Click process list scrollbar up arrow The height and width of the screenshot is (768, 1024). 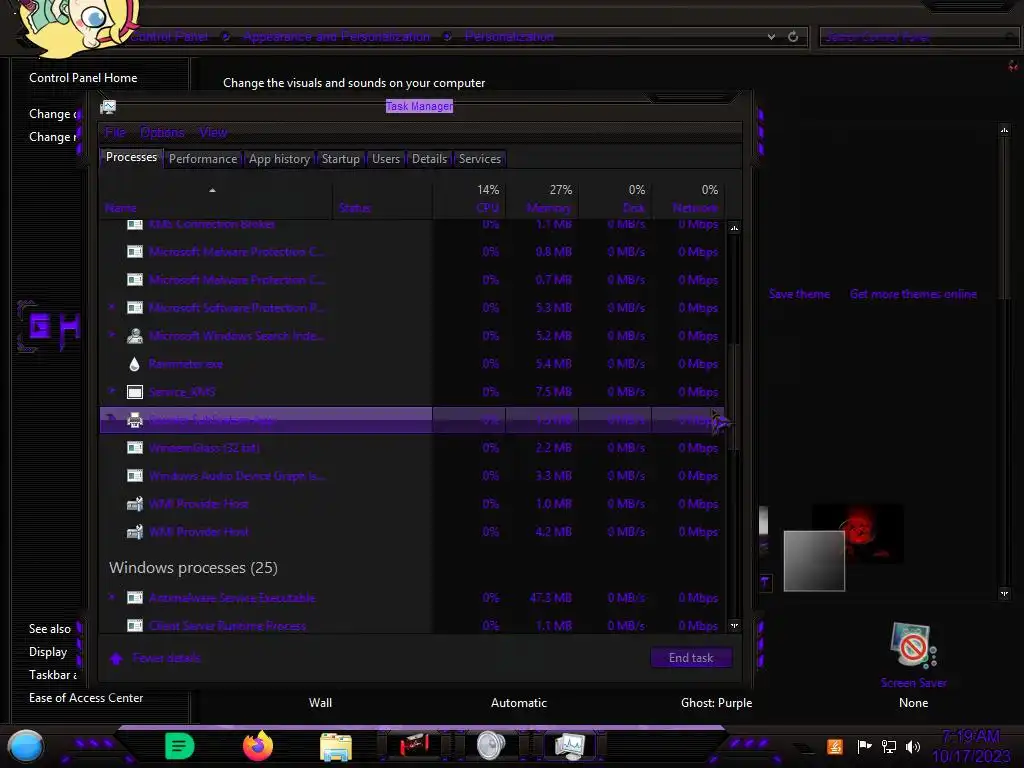tap(734, 228)
